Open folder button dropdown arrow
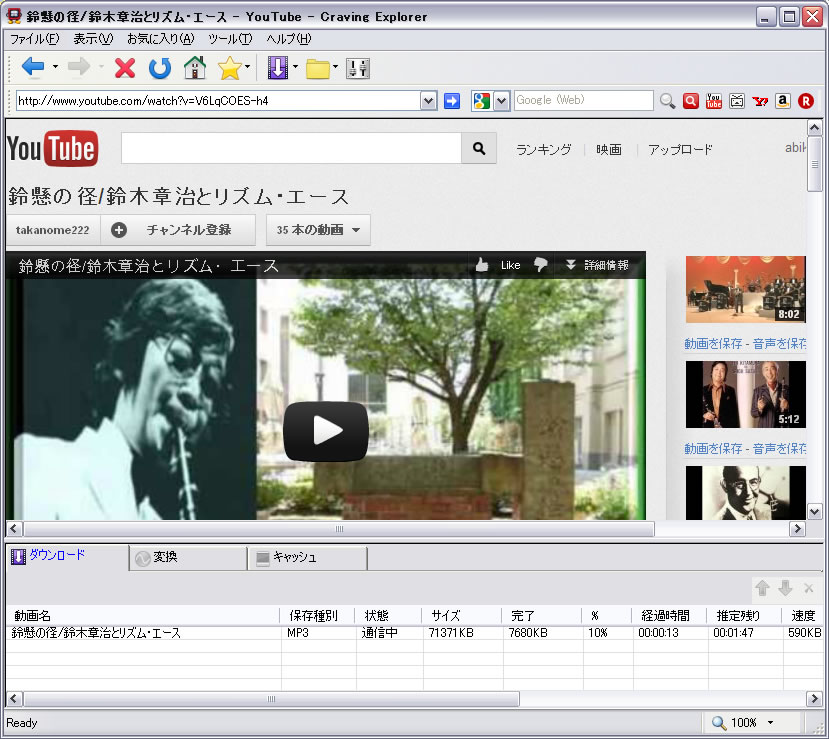The image size is (829, 739). [x=335, y=67]
